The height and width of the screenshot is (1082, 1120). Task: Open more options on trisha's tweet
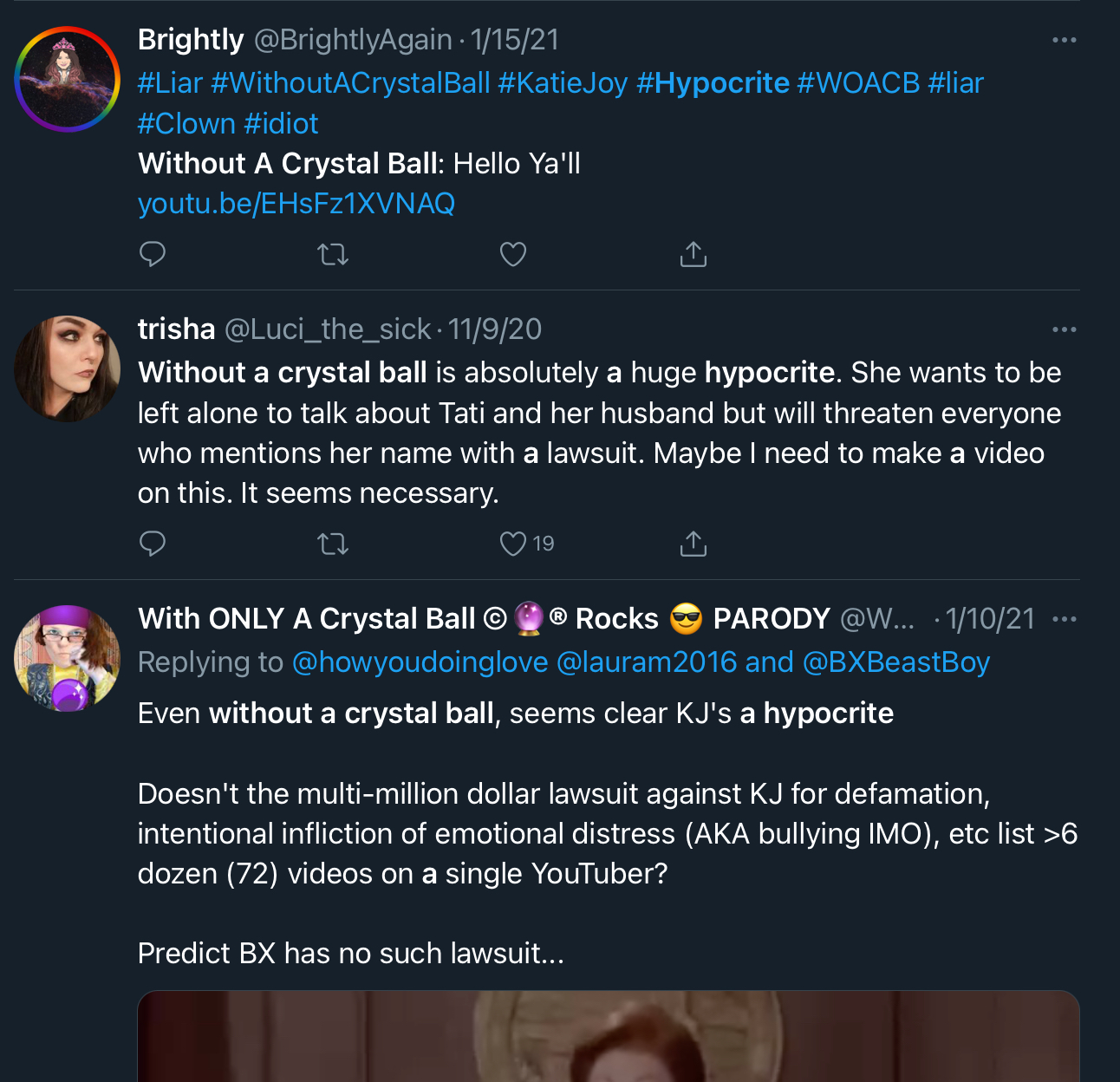(1064, 329)
